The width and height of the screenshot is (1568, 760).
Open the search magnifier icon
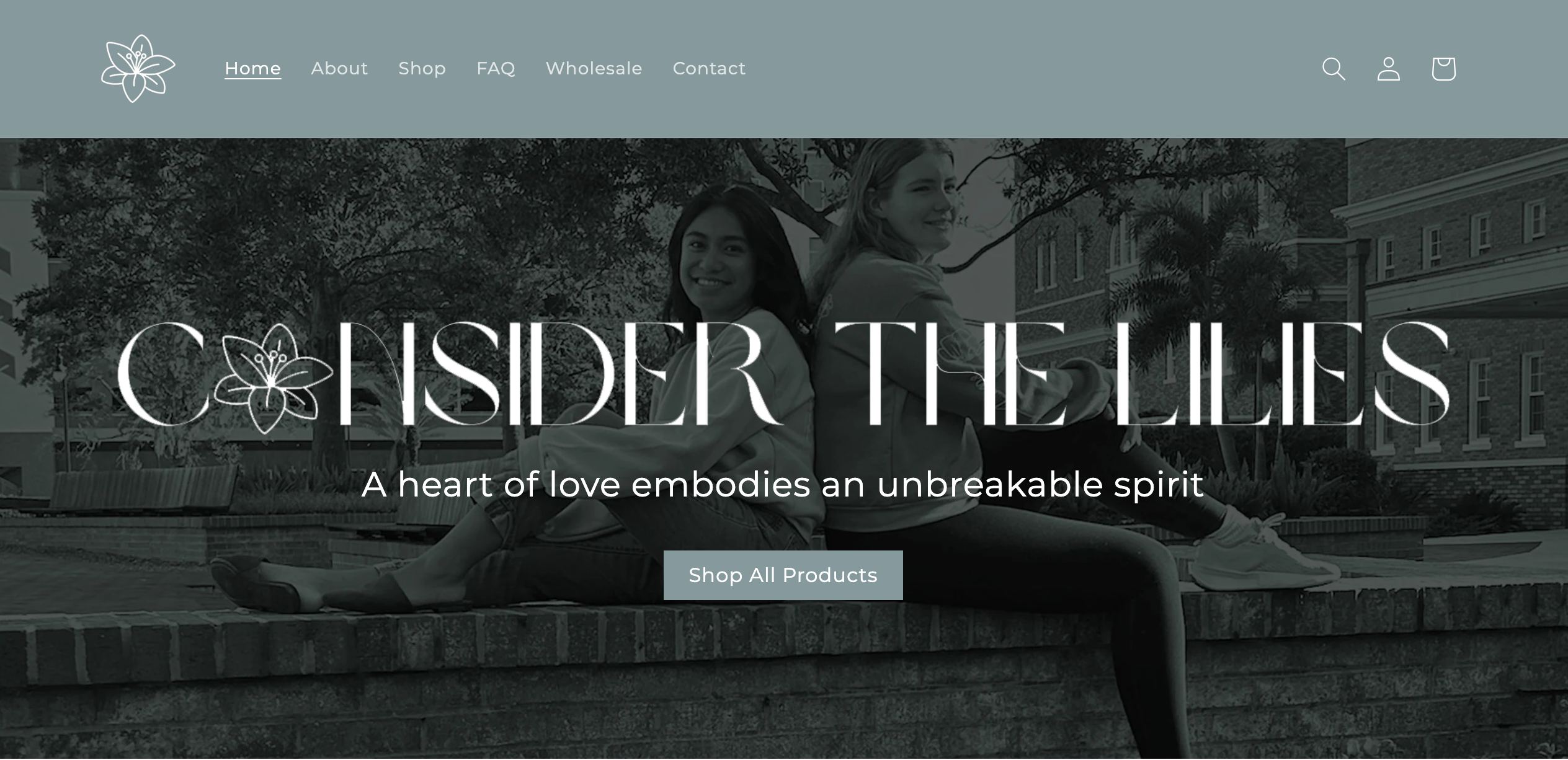1334,69
